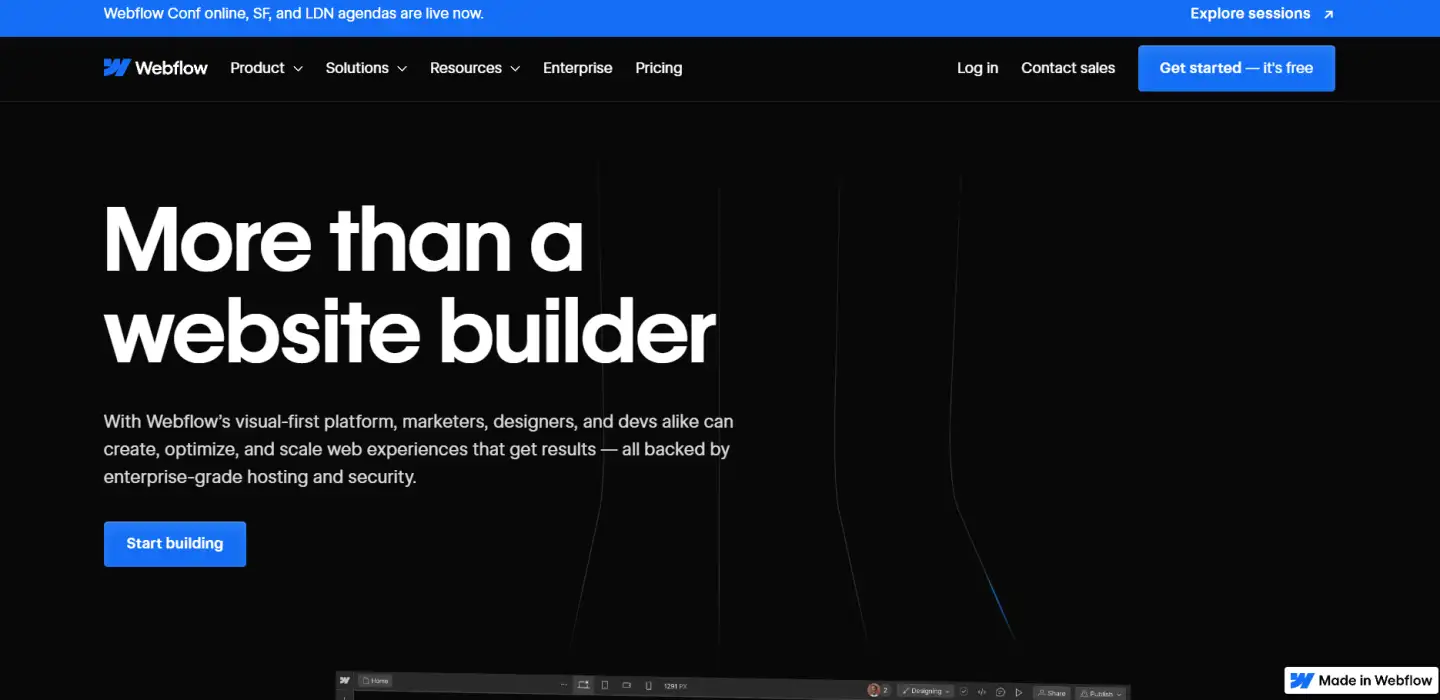
Task: Open the Publish dropdown in designer preview
Action: (x=1102, y=694)
